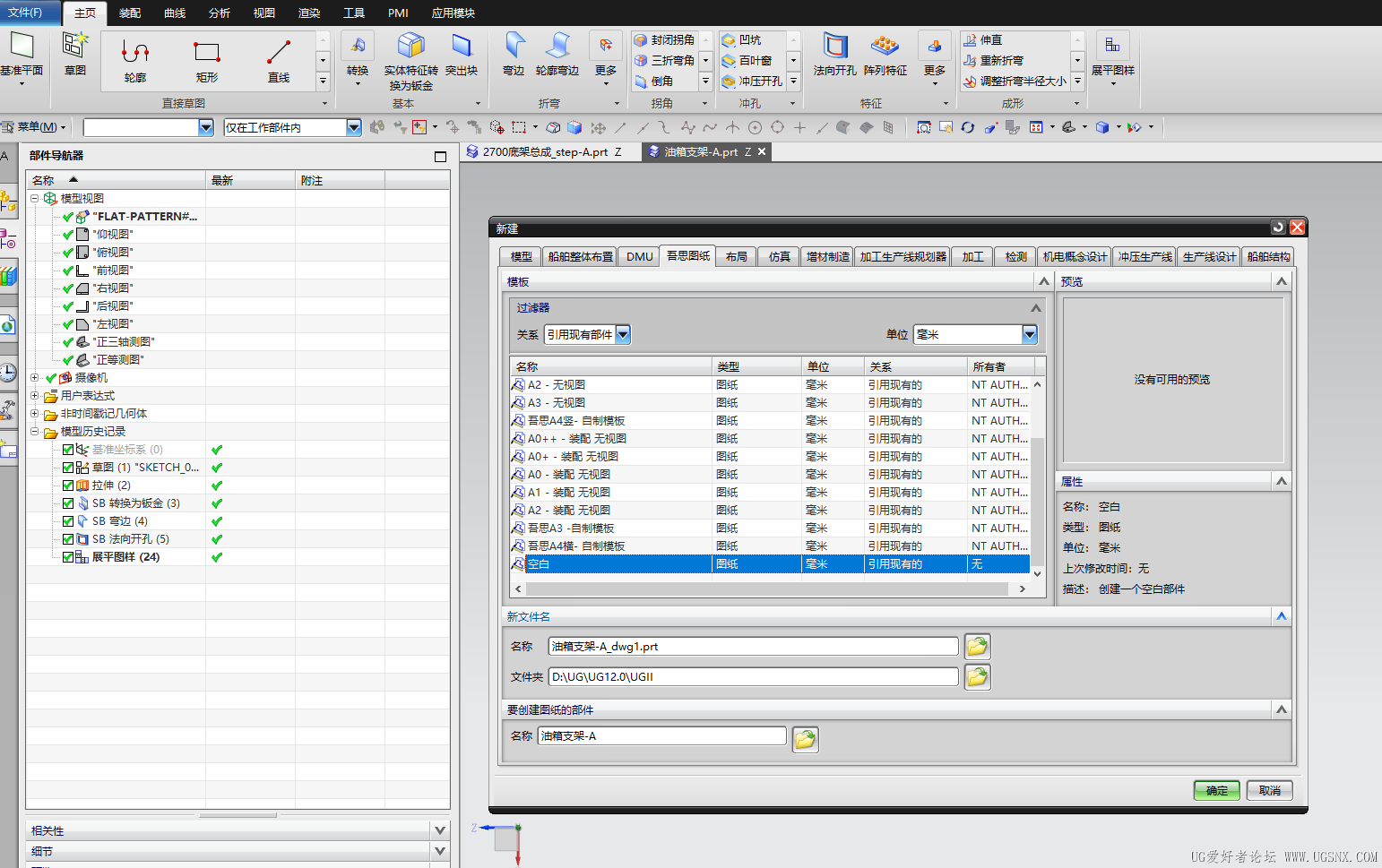Switch to the 曲线 ribbon tab
The image size is (1382, 868).
pyautogui.click(x=175, y=13)
